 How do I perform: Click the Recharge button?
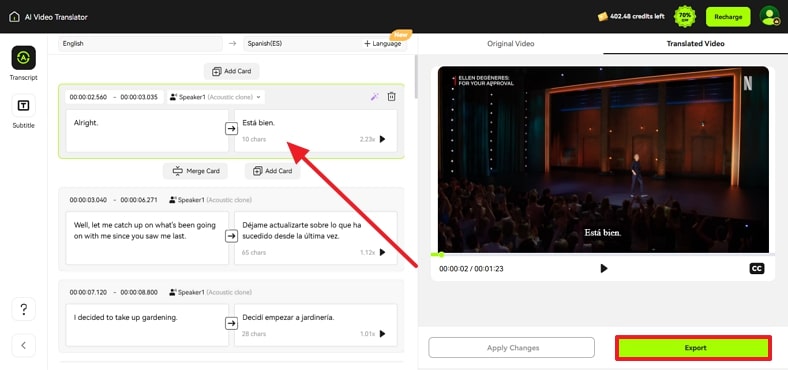pos(728,17)
